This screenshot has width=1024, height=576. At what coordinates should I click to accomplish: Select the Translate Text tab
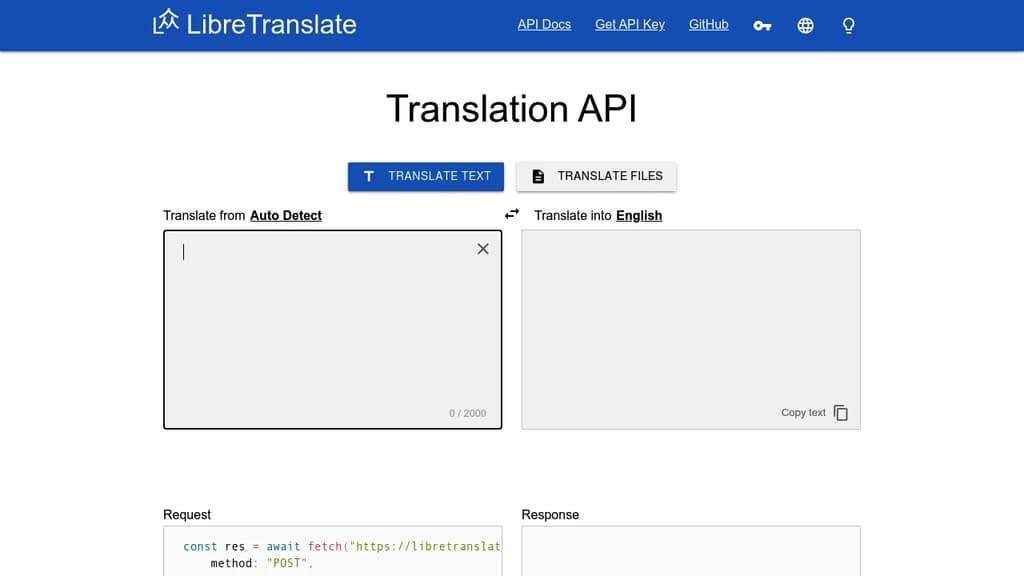tap(425, 176)
